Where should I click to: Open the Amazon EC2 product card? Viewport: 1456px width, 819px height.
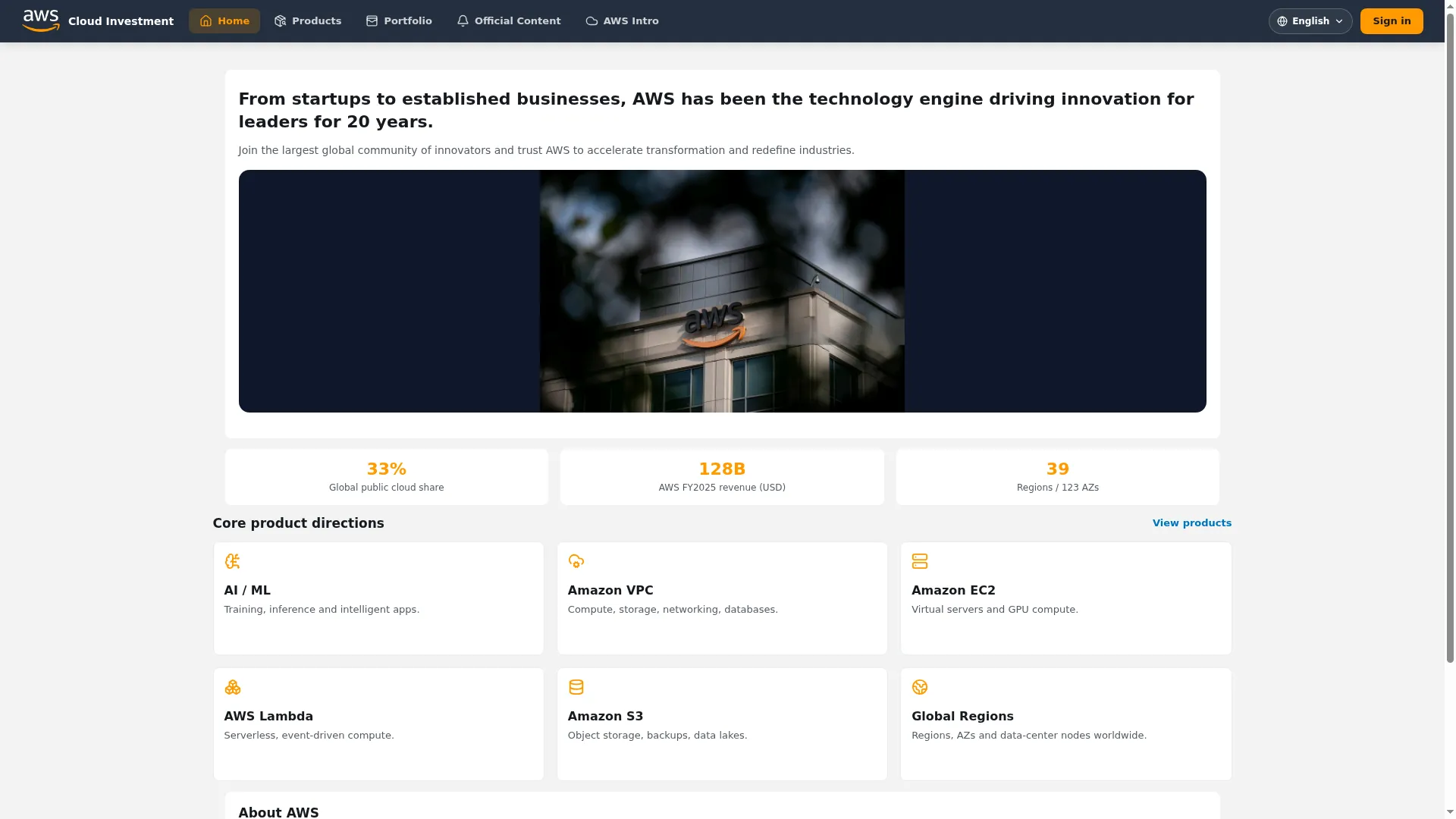(1066, 598)
